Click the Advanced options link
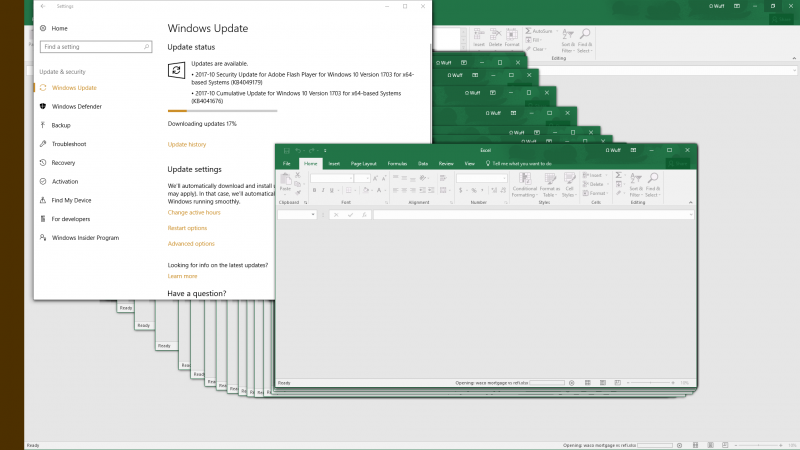 (x=191, y=243)
